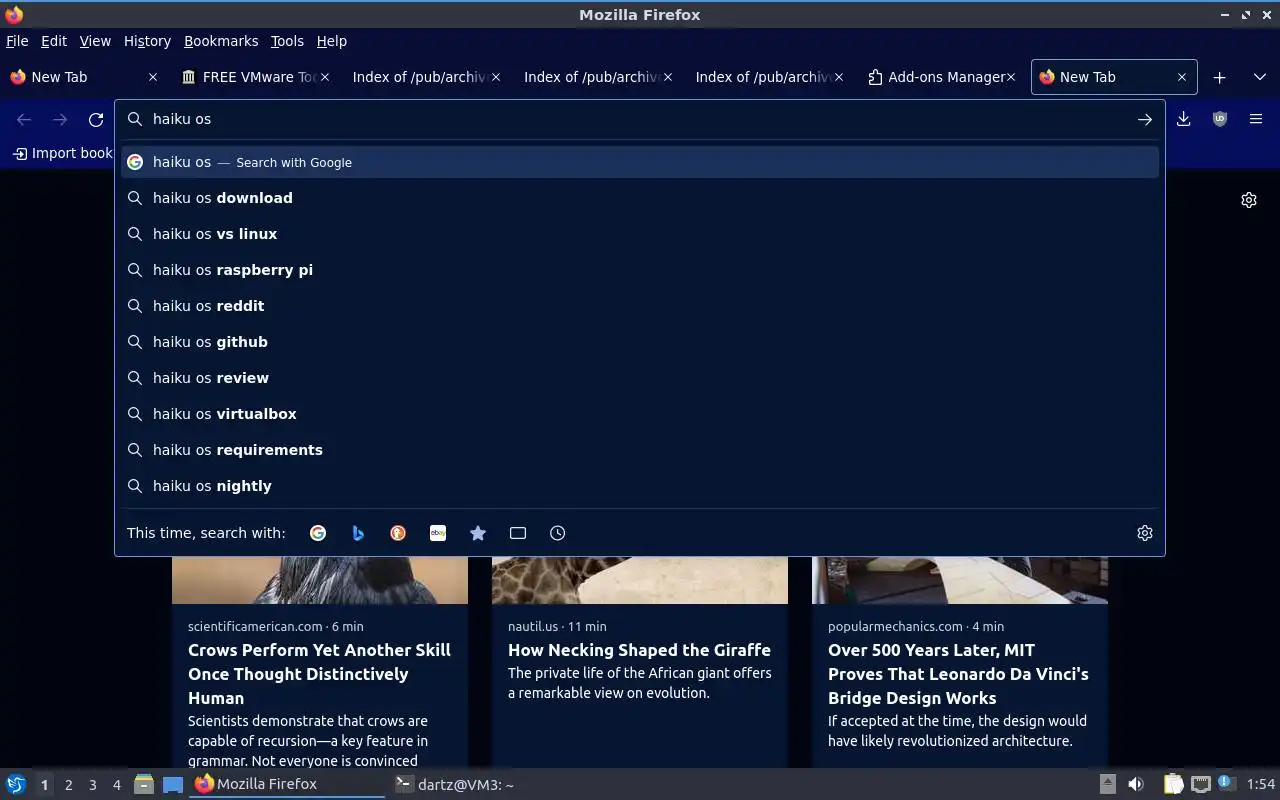The width and height of the screenshot is (1280, 800).
Task: Open the How Necking Shaped the Giraffe article
Action: click(639, 650)
